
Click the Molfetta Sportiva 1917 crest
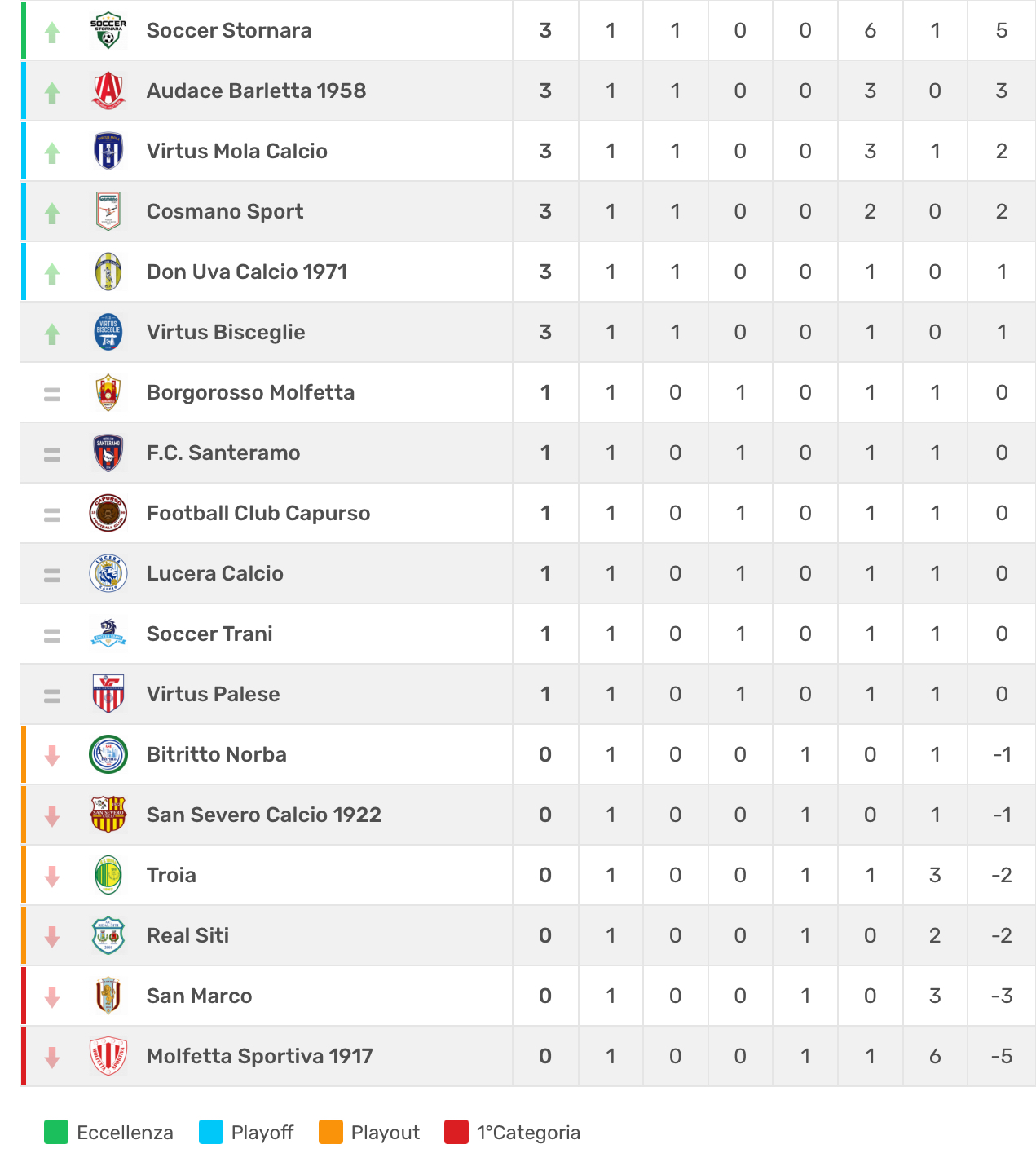108,1056
